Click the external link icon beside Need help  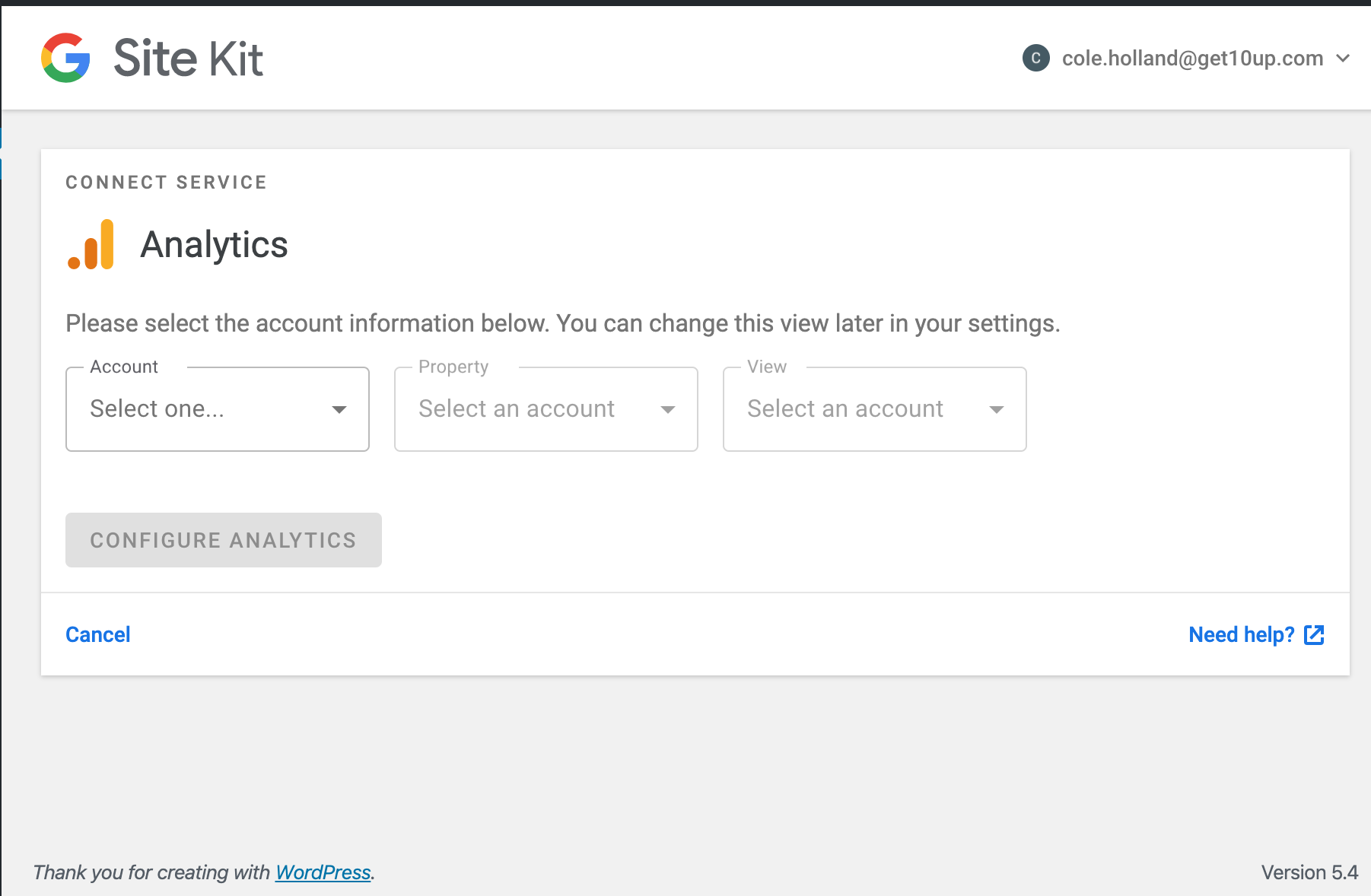1314,635
